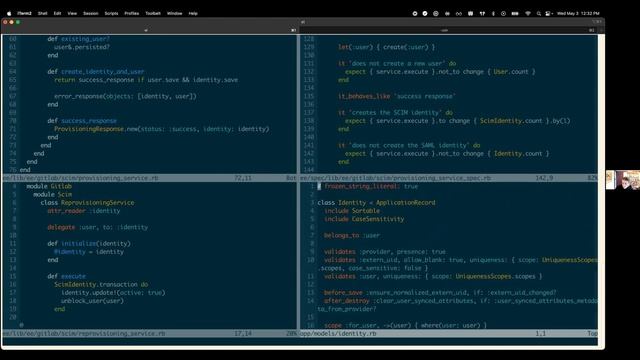This screenshot has width=640, height=360.
Task: Click 'it does not create the SAML identity' line
Action: pyautogui.click(x=409, y=145)
